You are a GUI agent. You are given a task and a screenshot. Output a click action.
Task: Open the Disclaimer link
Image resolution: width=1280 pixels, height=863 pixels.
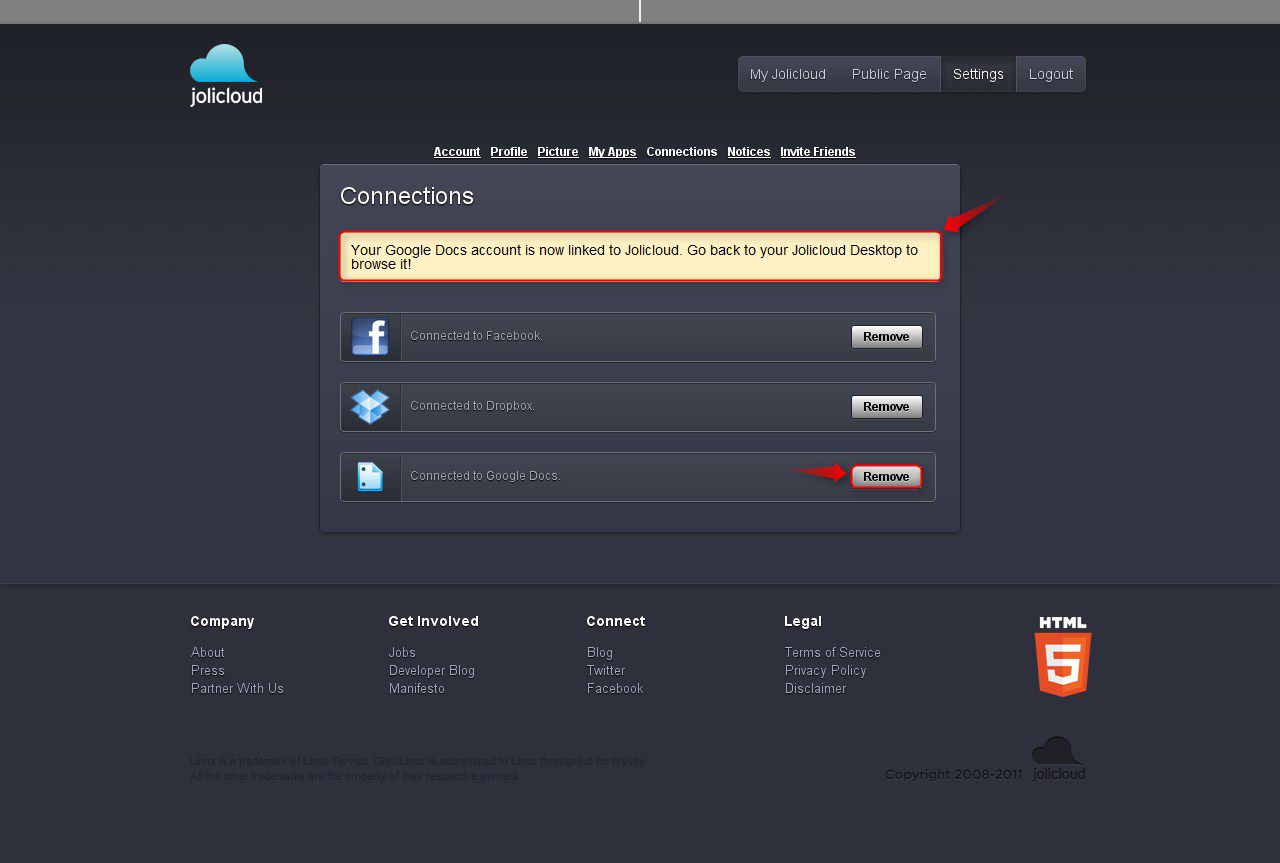coord(816,688)
